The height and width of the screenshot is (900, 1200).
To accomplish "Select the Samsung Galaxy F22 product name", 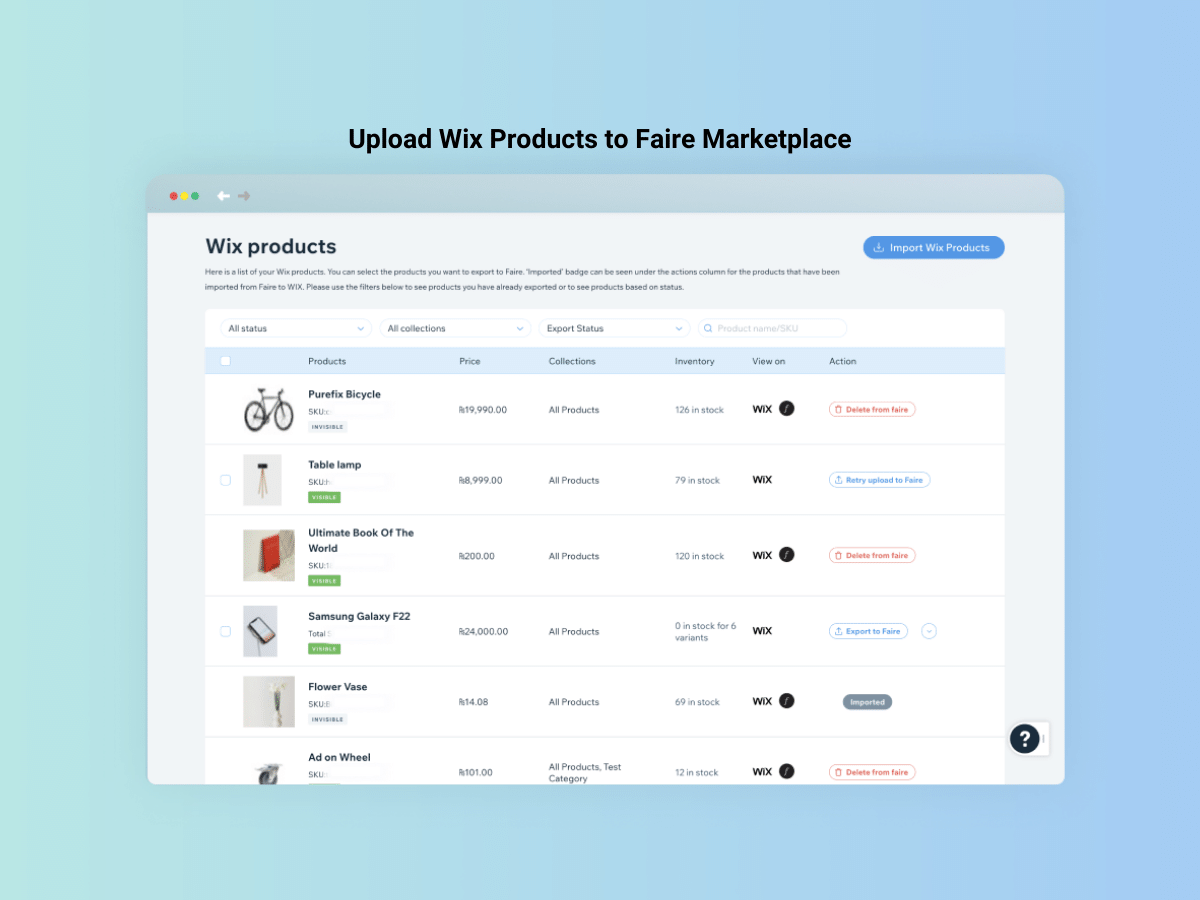I will 359,616.
